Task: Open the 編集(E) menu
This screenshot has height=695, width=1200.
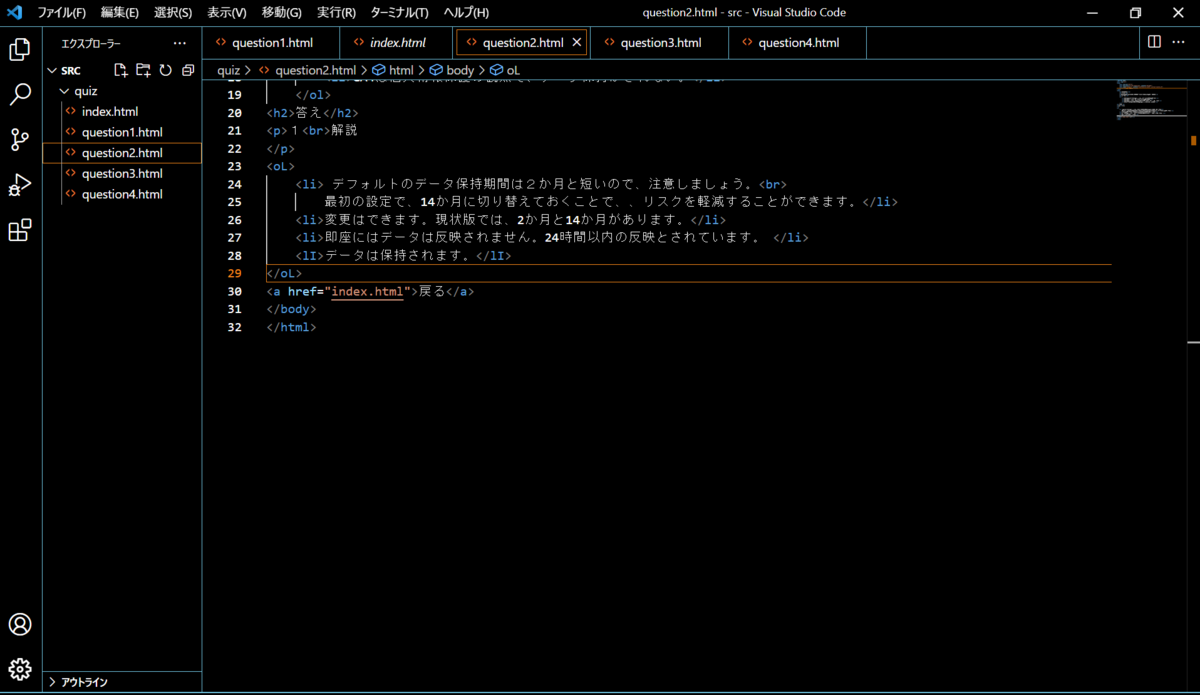Action: pos(120,13)
